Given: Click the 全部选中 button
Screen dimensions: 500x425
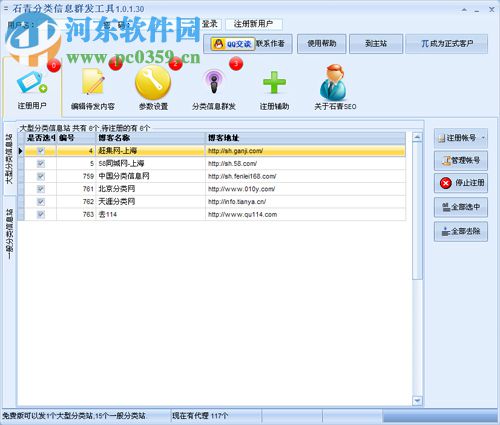Looking at the screenshot, I should coord(461,207).
